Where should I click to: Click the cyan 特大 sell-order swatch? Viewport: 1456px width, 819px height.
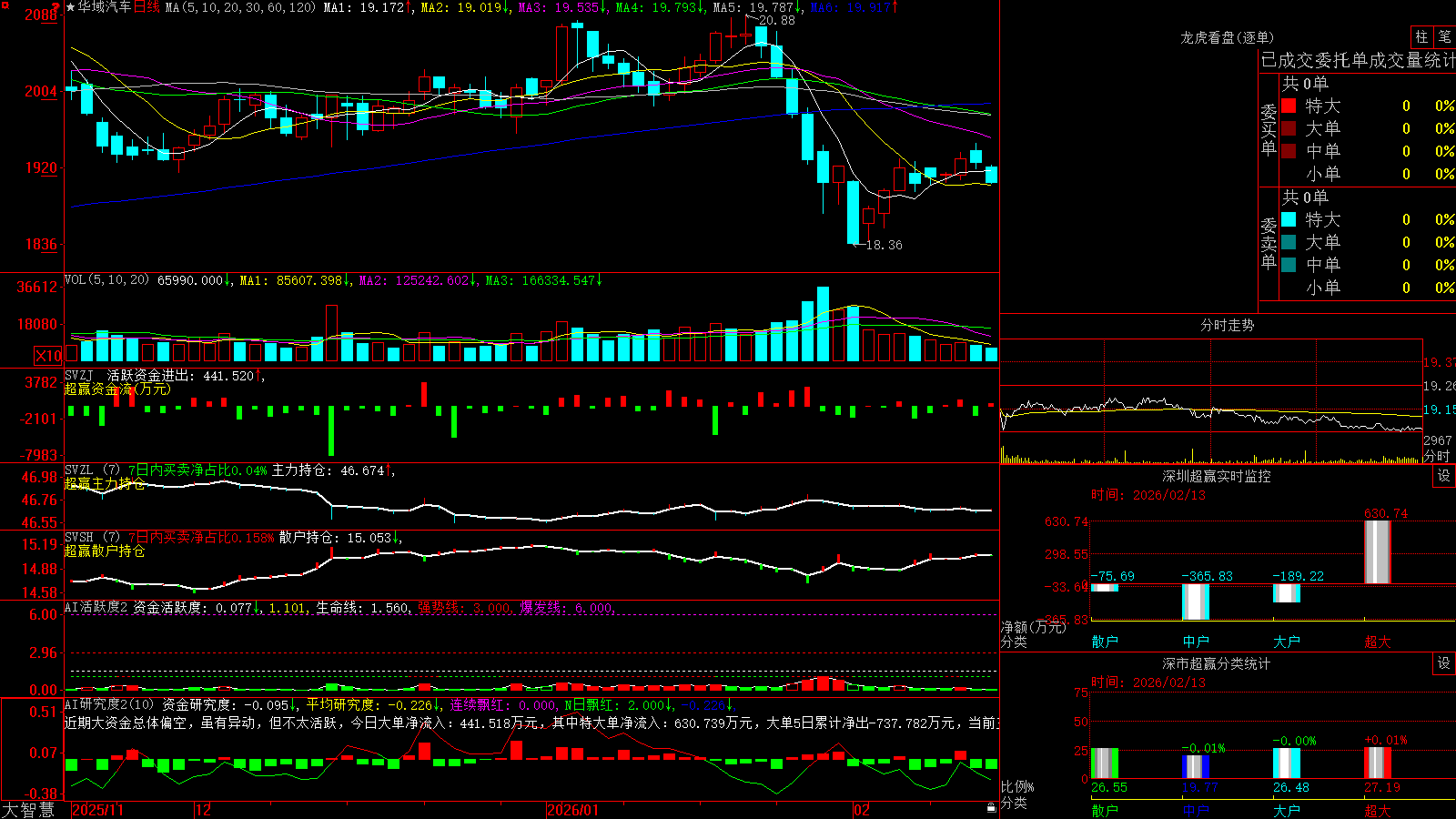pos(1289,219)
